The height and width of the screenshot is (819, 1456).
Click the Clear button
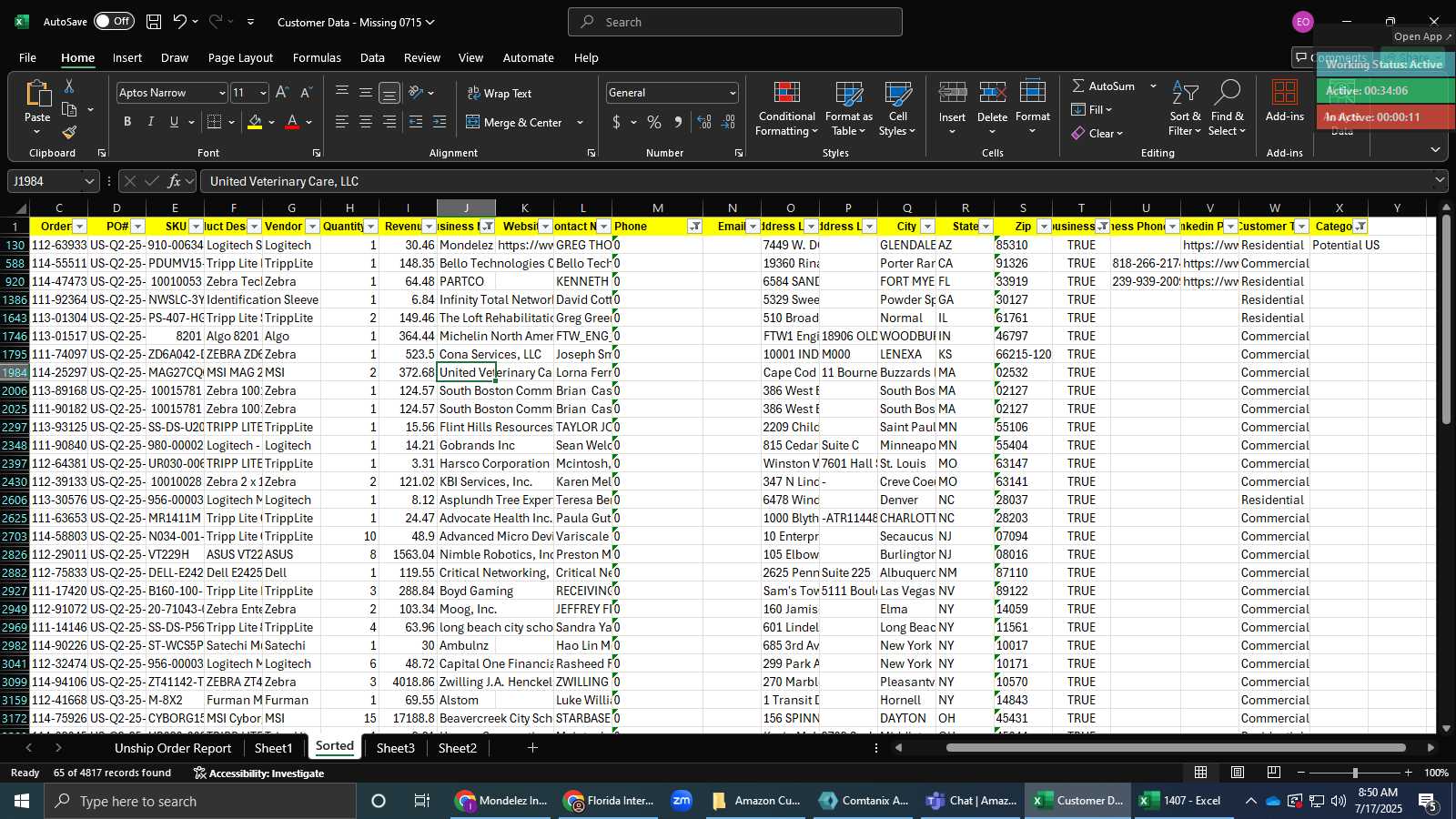1097,133
